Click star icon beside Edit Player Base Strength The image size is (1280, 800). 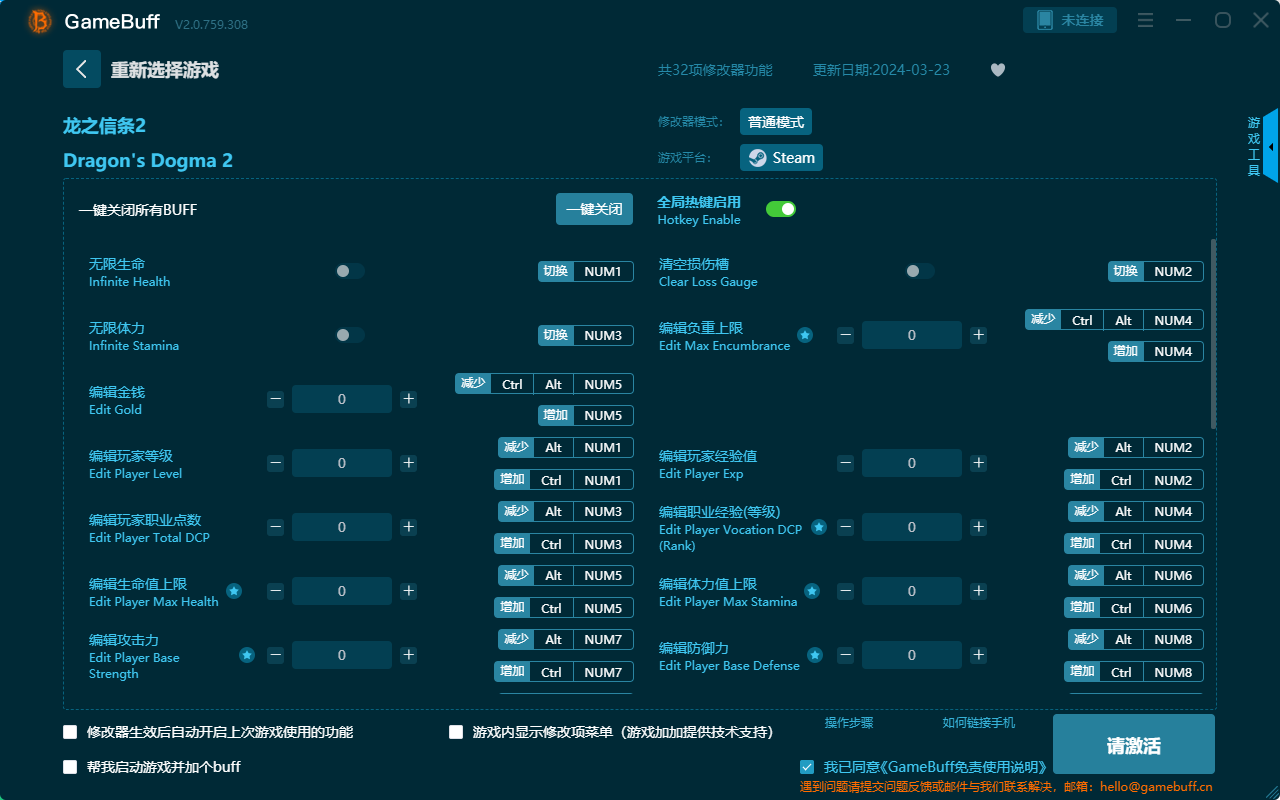[247, 655]
